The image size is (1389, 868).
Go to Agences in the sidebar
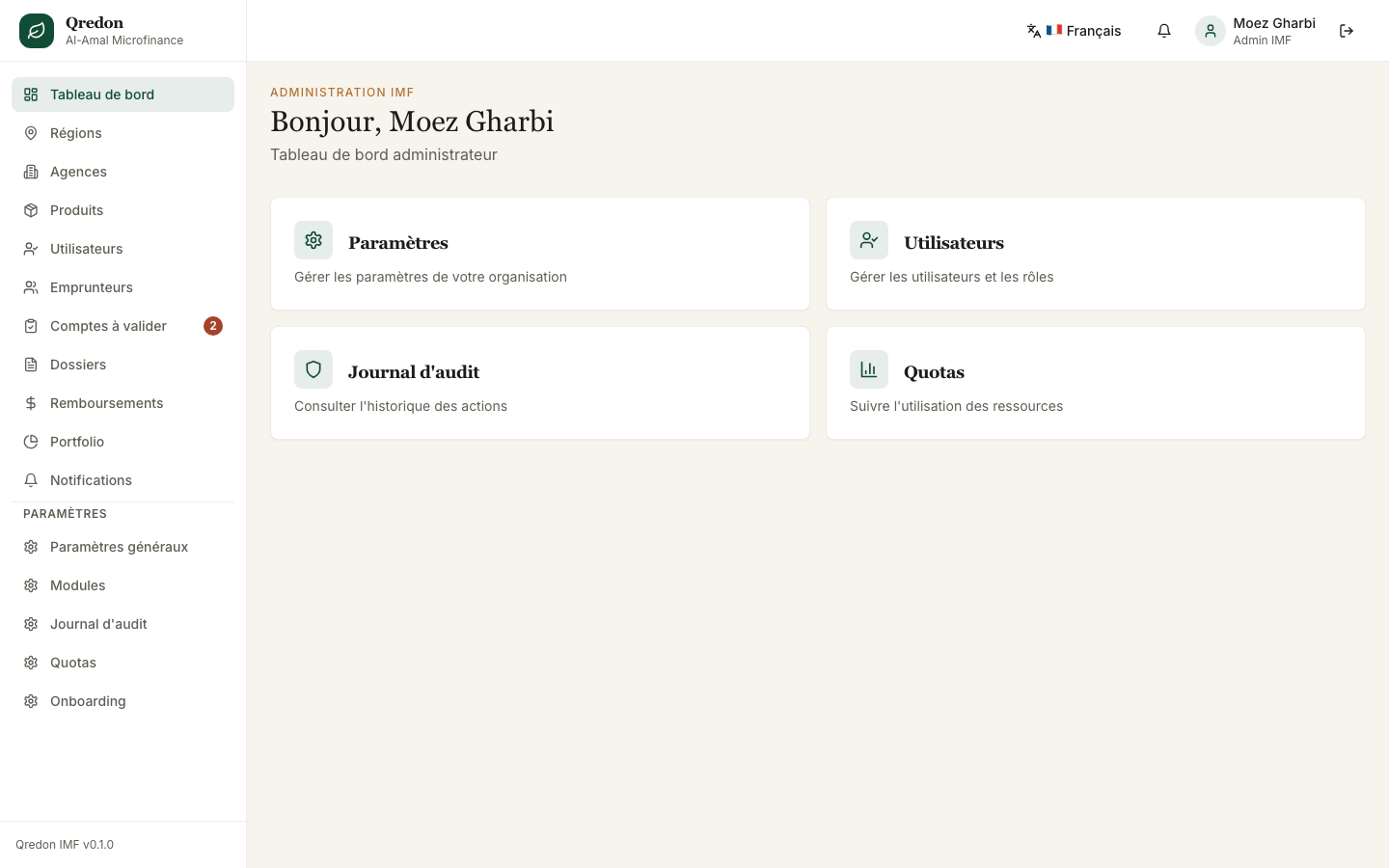(123, 172)
